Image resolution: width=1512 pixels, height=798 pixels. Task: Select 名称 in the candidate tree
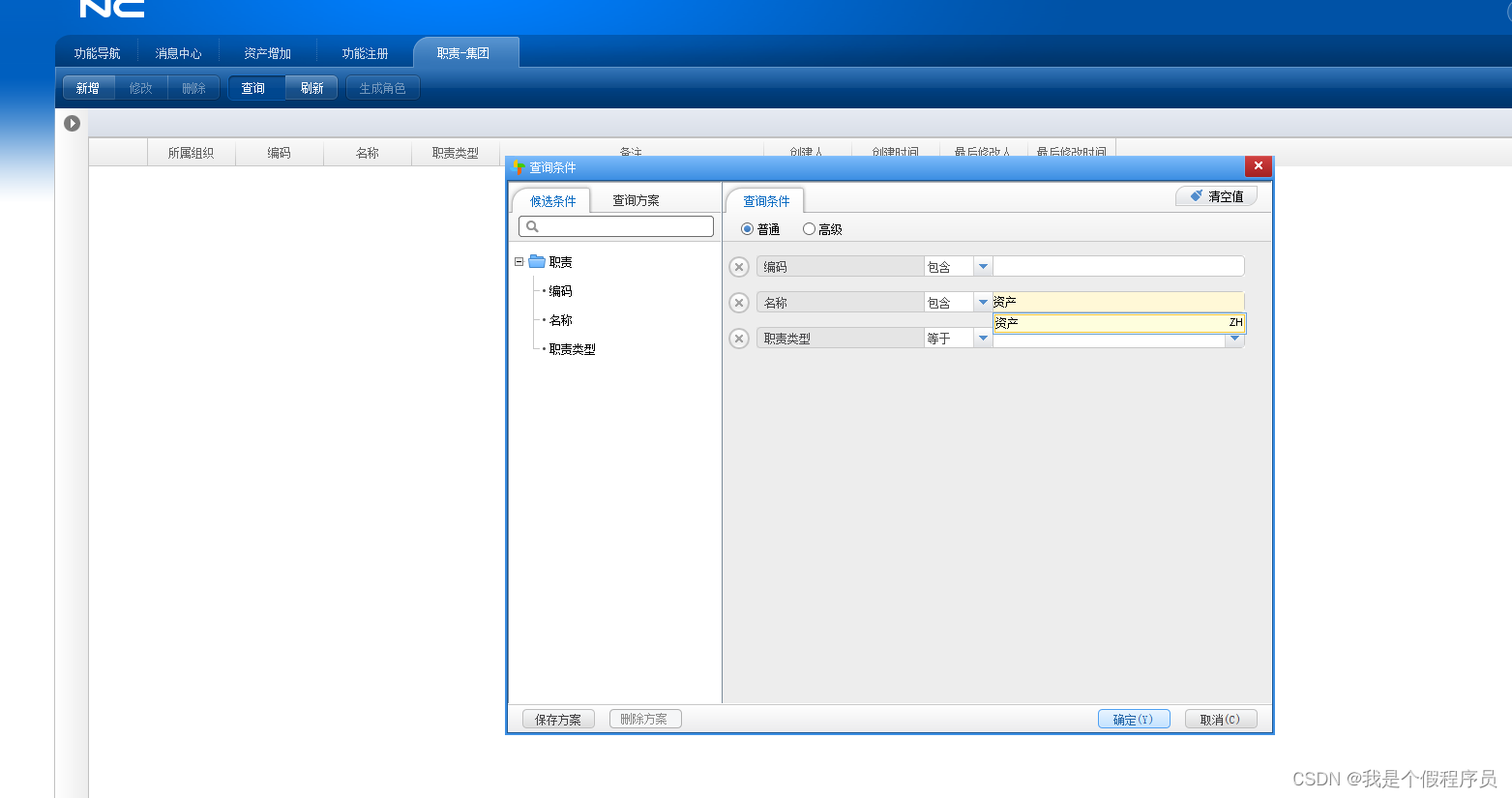(x=560, y=320)
